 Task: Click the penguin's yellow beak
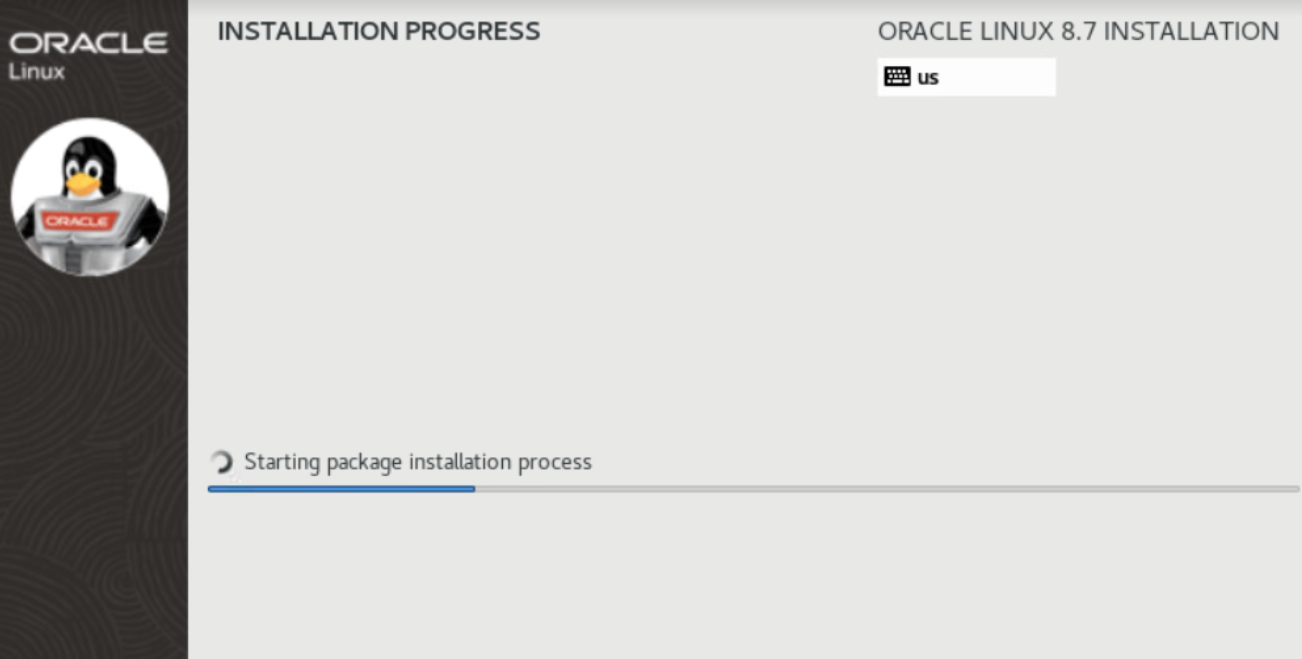82,184
